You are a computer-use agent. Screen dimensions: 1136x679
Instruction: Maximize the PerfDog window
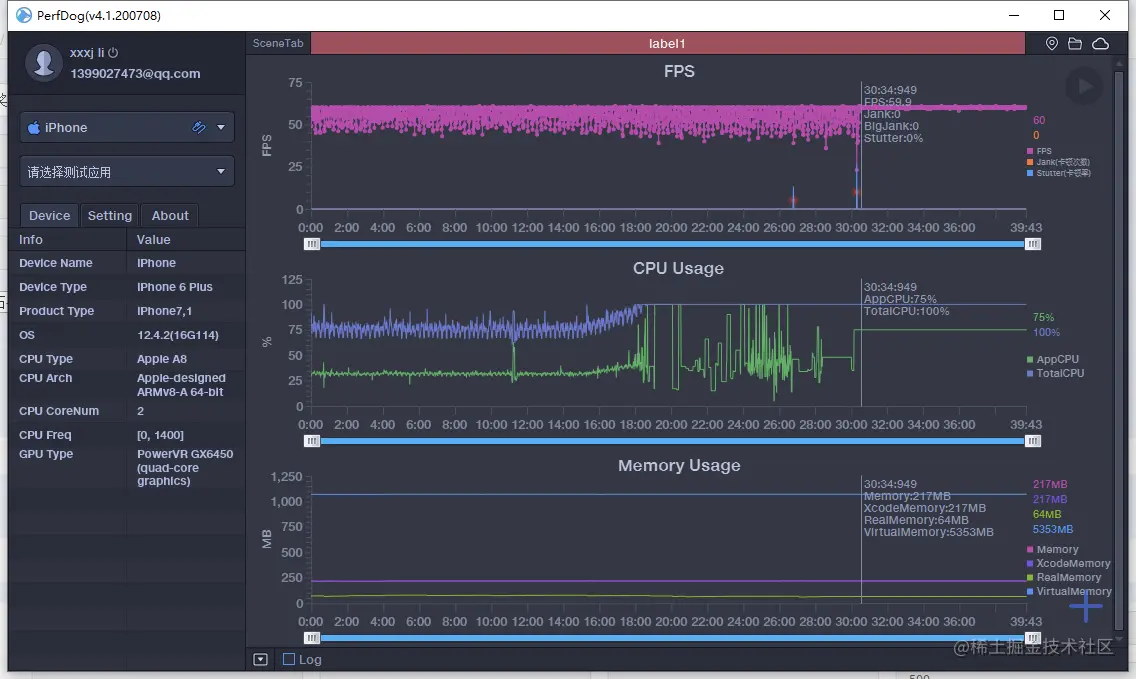pyautogui.click(x=1059, y=15)
